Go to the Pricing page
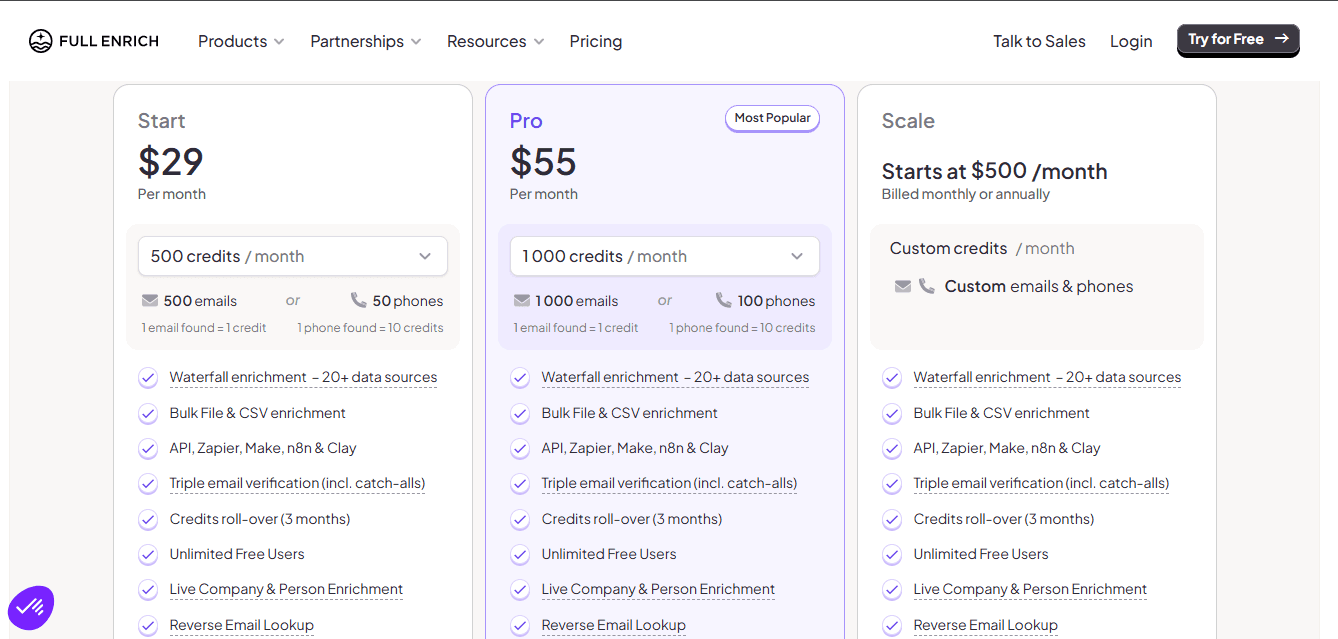Image resolution: width=1338 pixels, height=639 pixels. click(x=596, y=41)
